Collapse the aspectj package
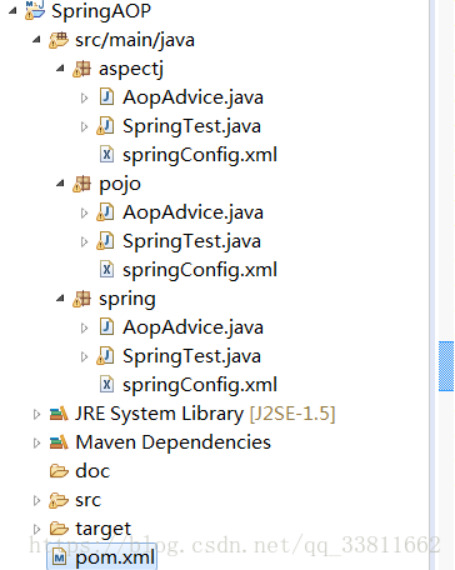Image resolution: width=455 pixels, height=570 pixels. coord(60,68)
